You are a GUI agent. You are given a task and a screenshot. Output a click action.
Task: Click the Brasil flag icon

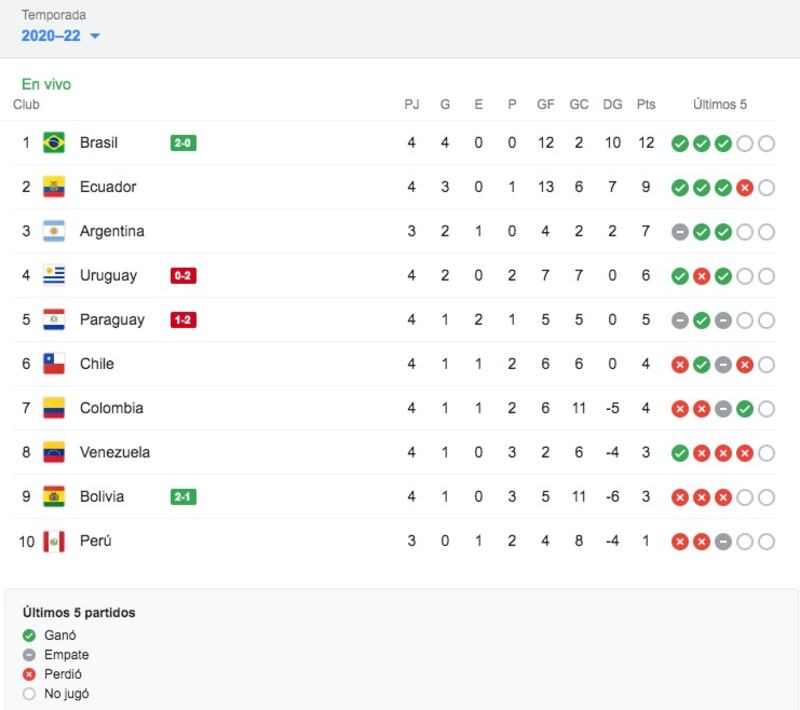[x=54, y=143]
